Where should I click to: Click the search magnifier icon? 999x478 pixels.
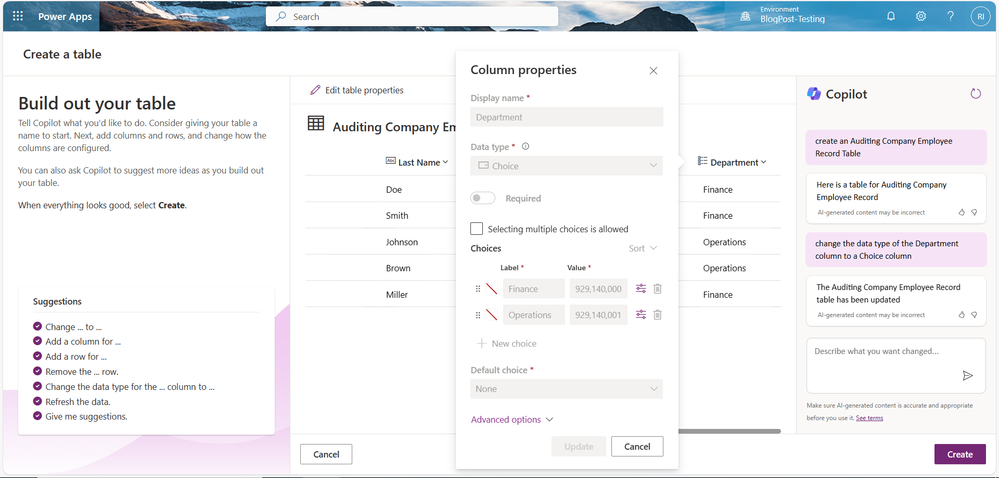(x=280, y=17)
